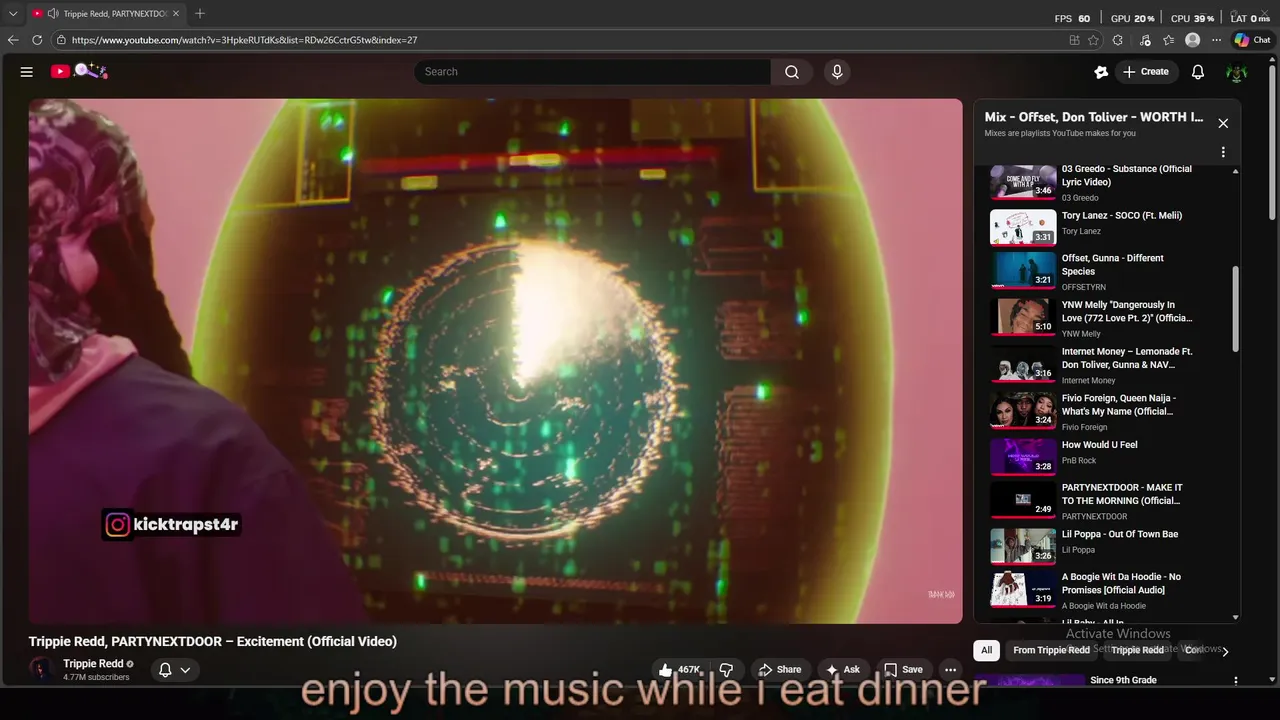Click the browser back arrow

(x=13, y=40)
